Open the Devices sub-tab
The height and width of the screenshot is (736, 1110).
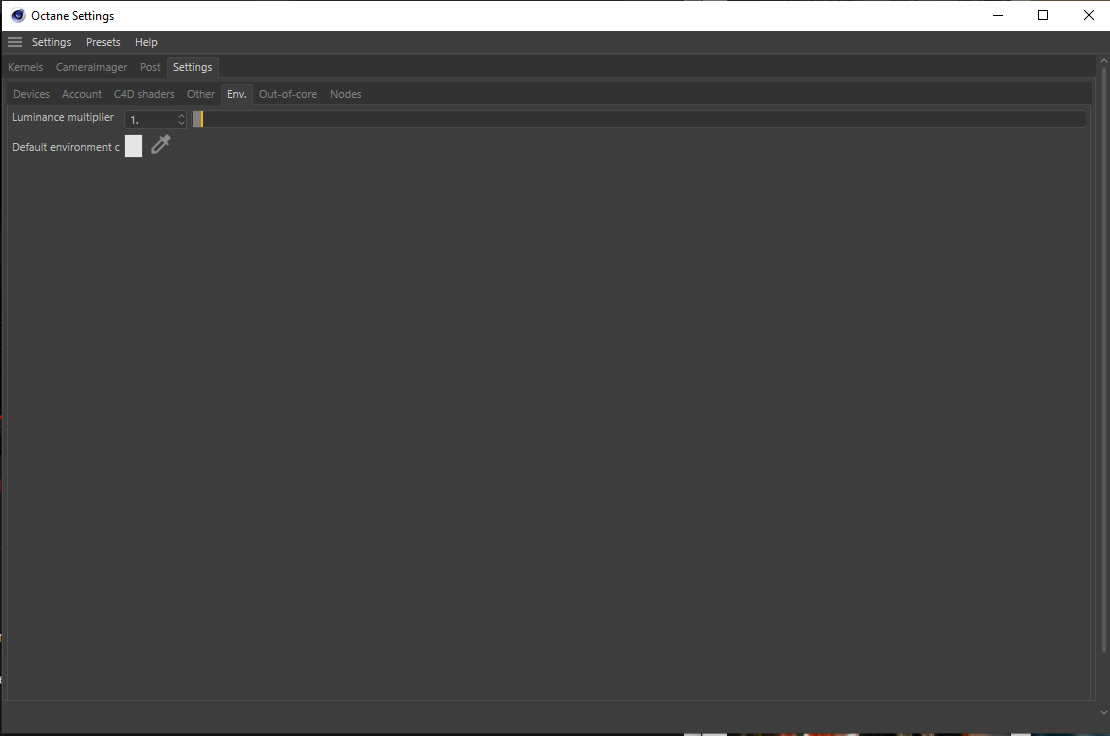[31, 94]
